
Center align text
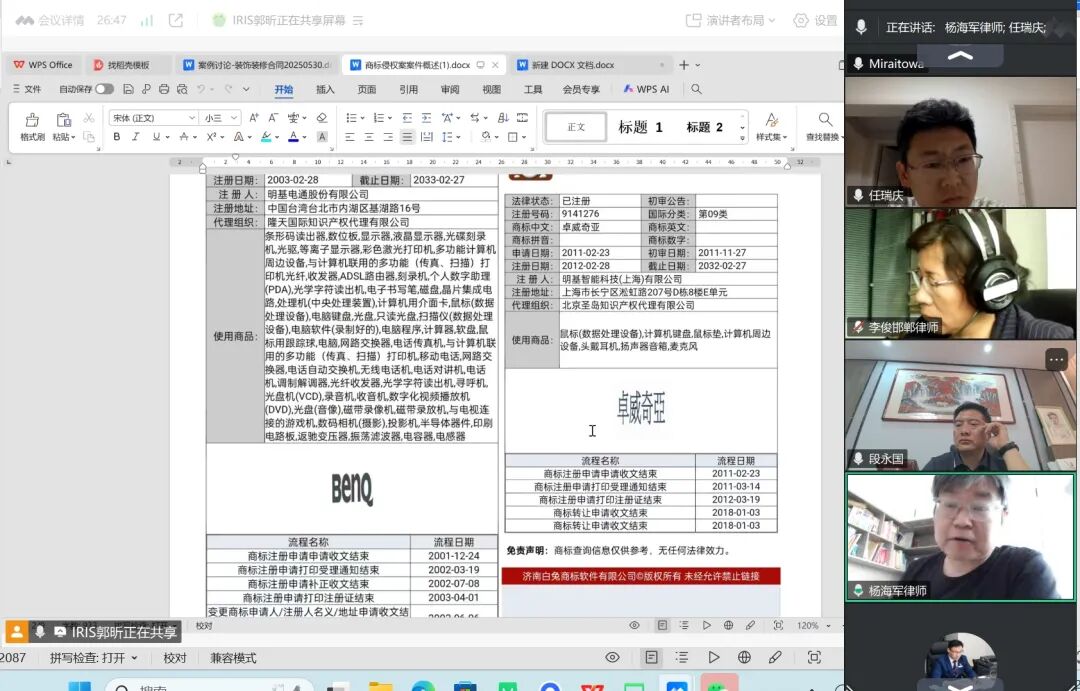tap(369, 137)
